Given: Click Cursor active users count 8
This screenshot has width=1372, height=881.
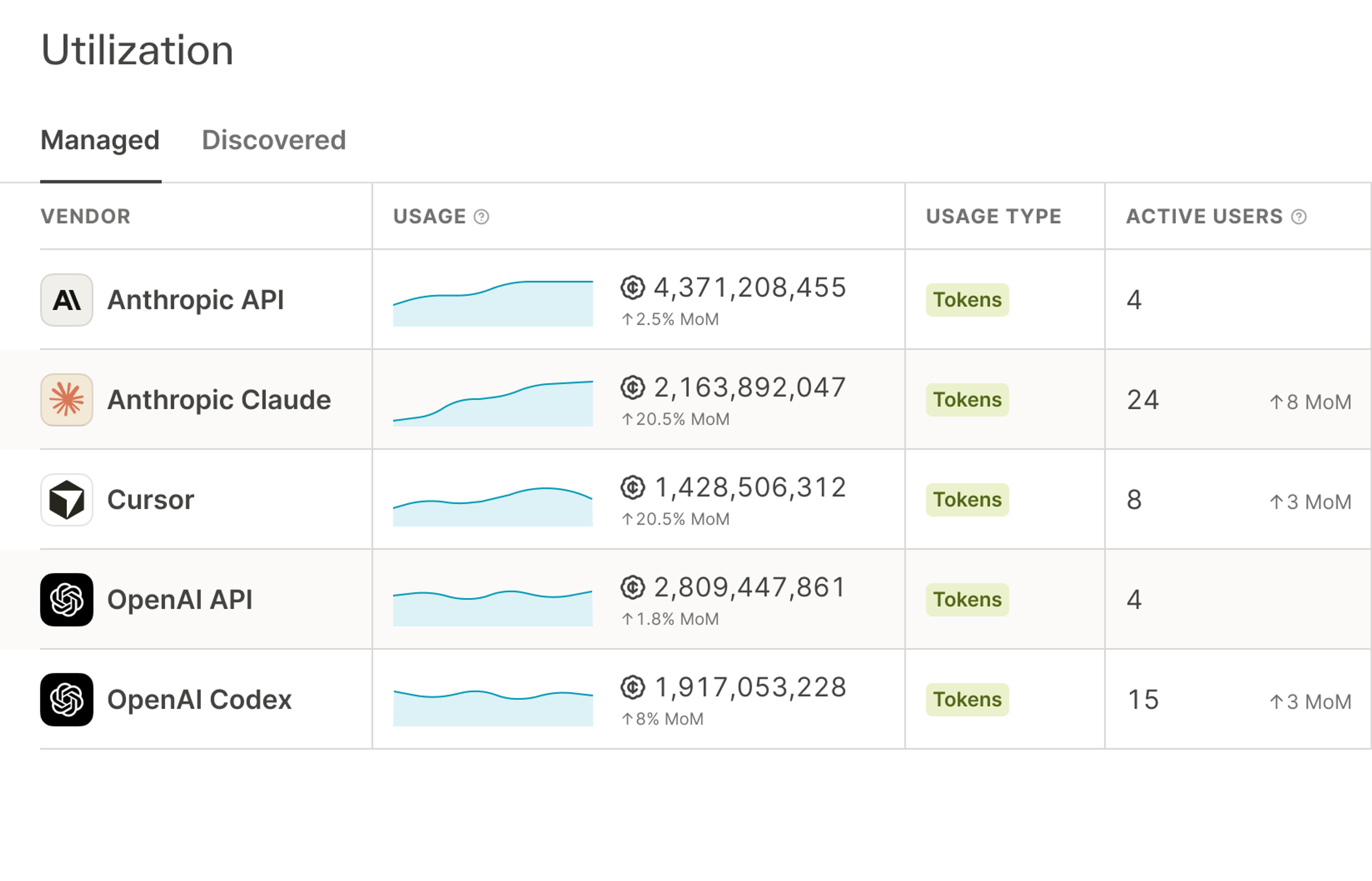Looking at the screenshot, I should (x=1134, y=500).
